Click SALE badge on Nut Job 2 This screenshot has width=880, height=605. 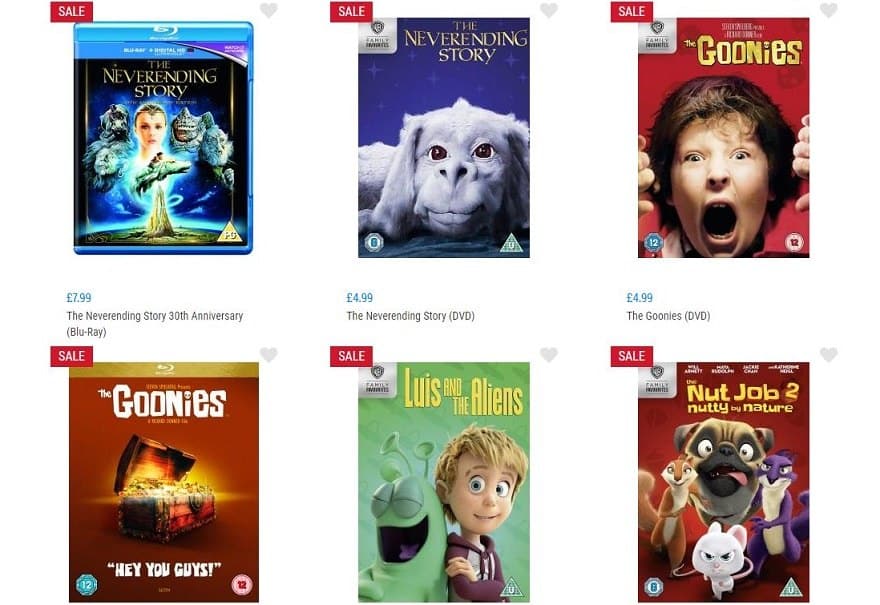click(x=631, y=356)
